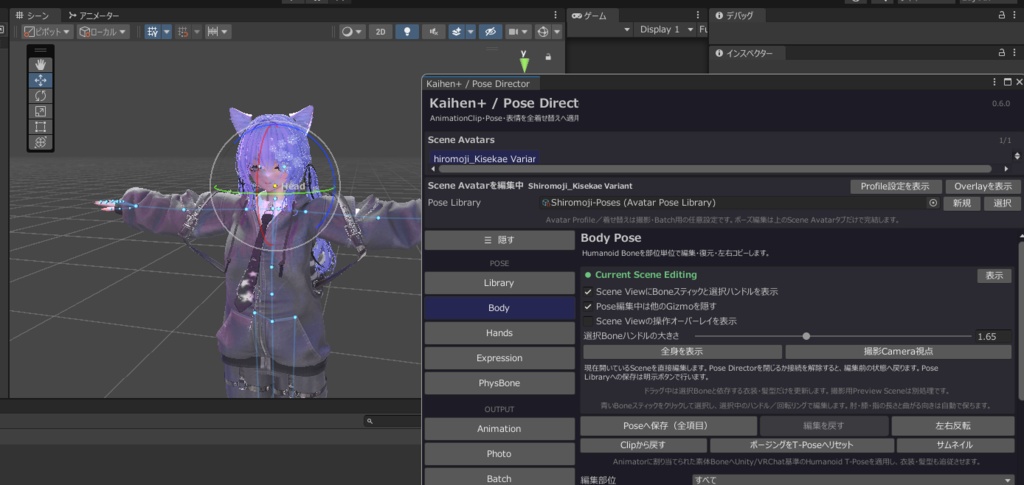Lock the Debug panel
This screenshot has width=1024, height=485.
[x=1001, y=15]
